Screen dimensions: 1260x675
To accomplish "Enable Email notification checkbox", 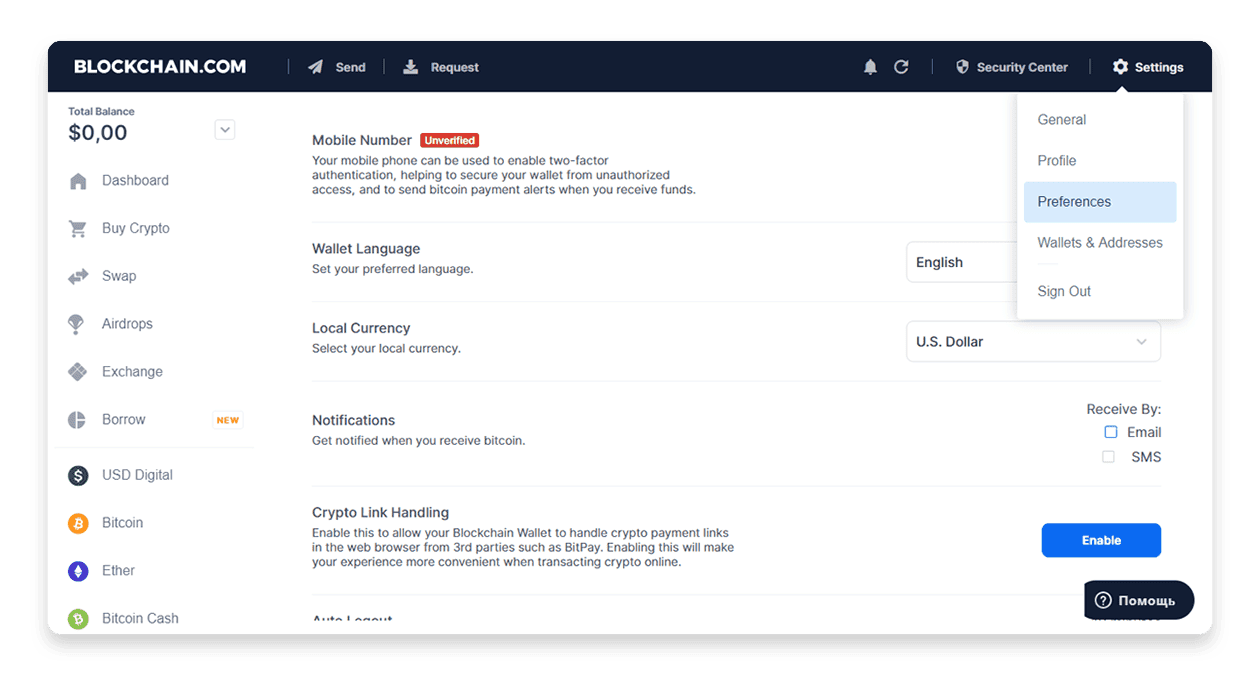I will 1110,432.
